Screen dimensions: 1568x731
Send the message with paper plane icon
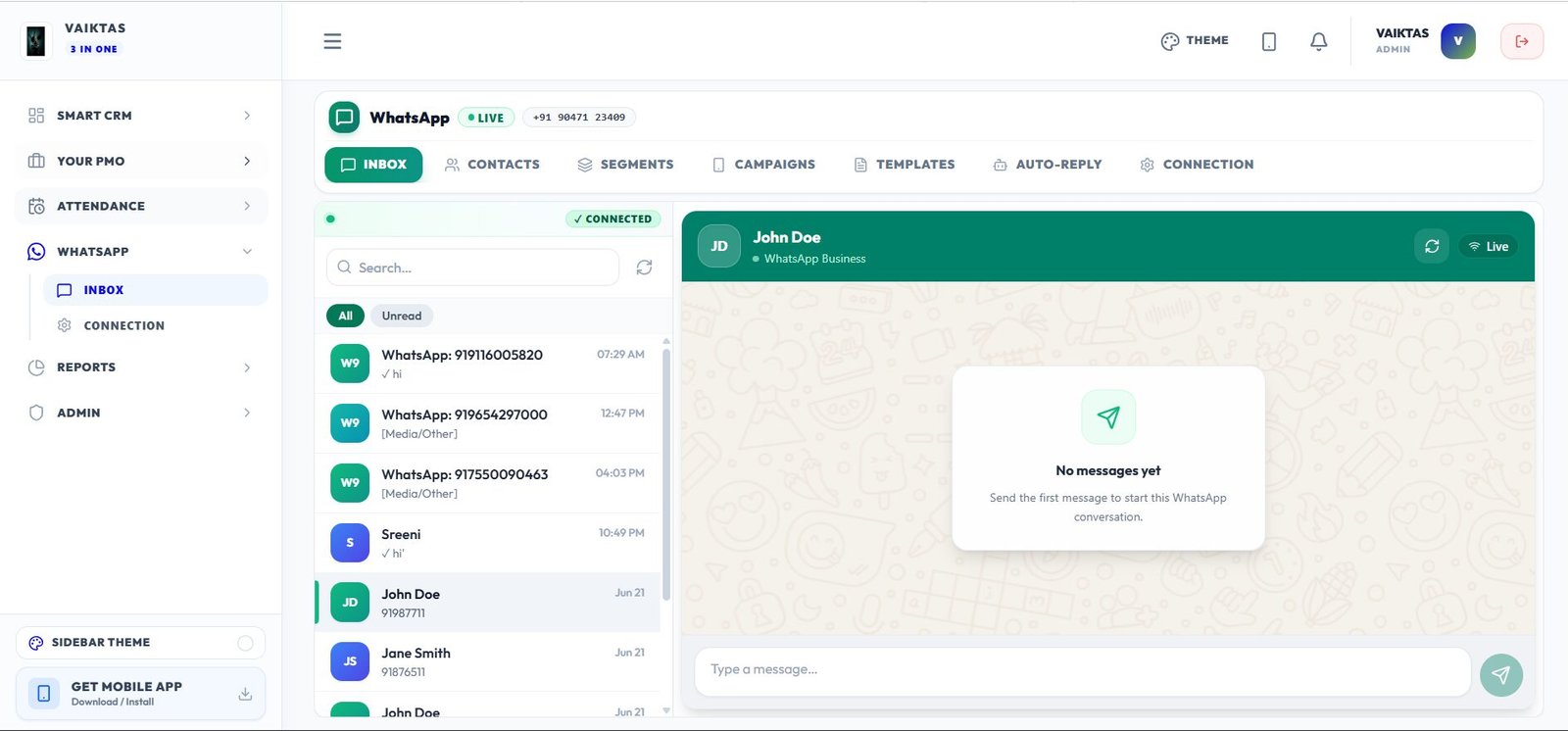point(1500,674)
